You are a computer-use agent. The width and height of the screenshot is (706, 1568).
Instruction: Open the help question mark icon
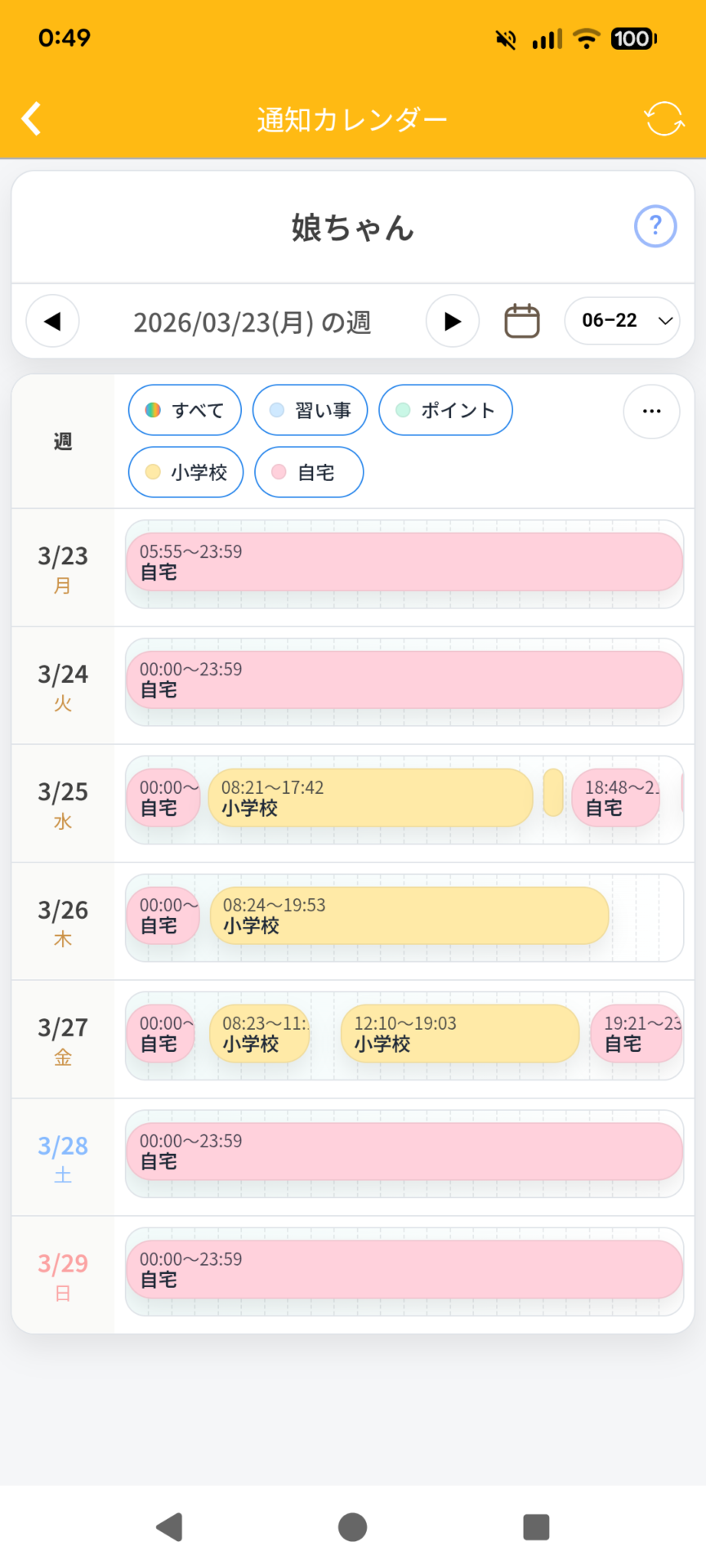(x=655, y=226)
